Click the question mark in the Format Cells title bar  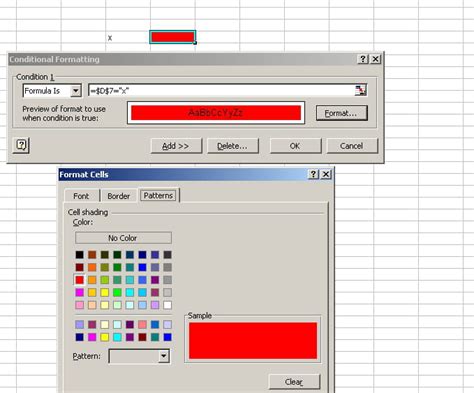[x=313, y=174]
